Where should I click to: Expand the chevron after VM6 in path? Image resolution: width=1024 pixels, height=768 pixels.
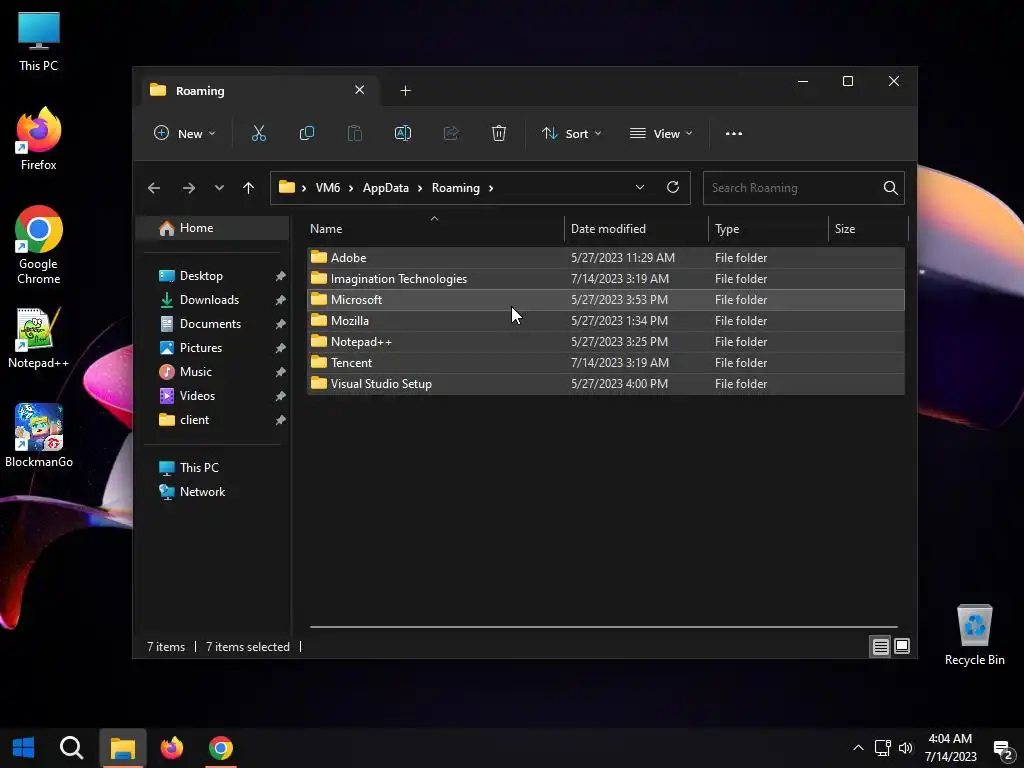point(351,188)
